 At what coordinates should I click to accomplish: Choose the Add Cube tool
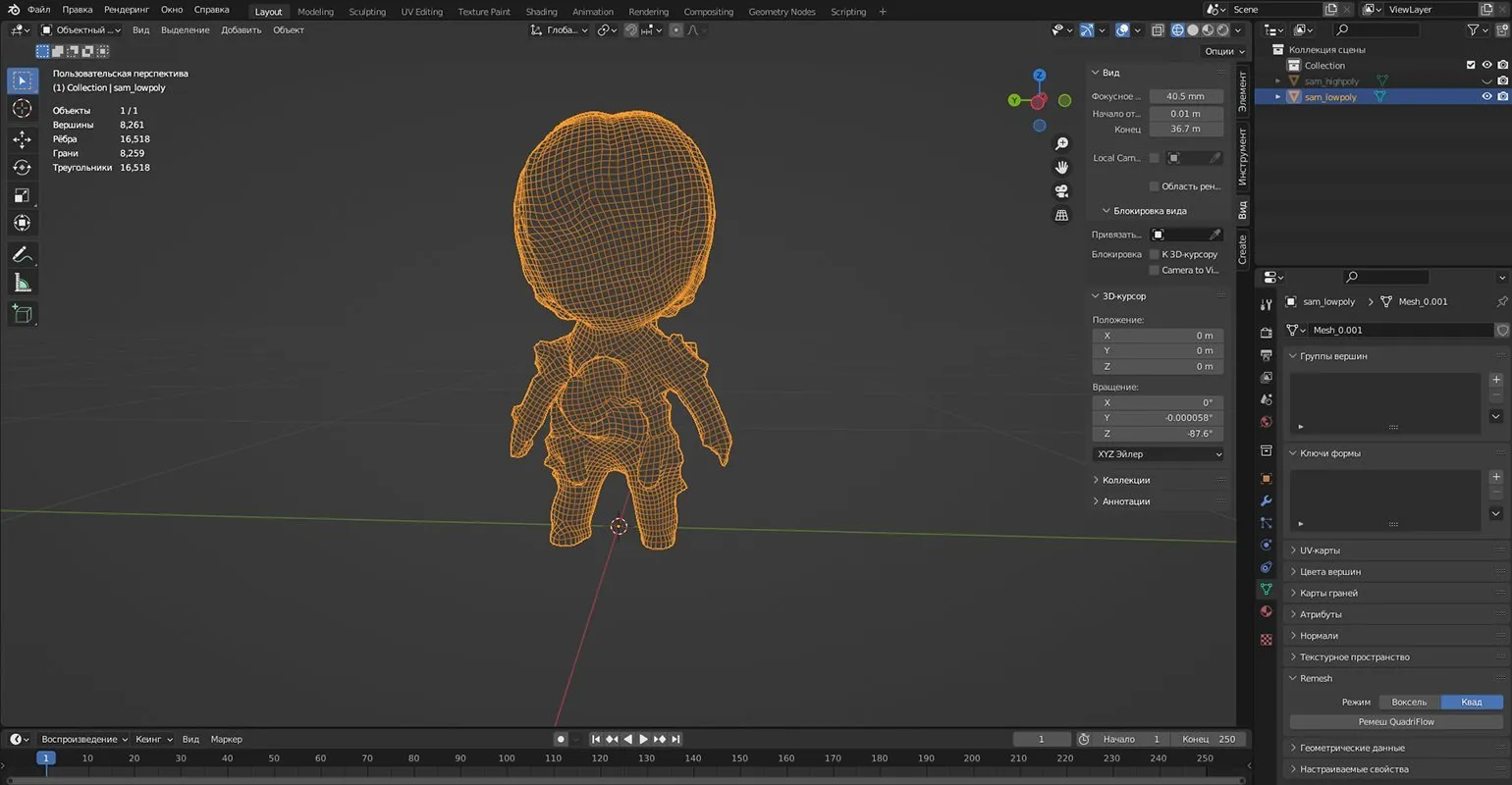(x=22, y=314)
